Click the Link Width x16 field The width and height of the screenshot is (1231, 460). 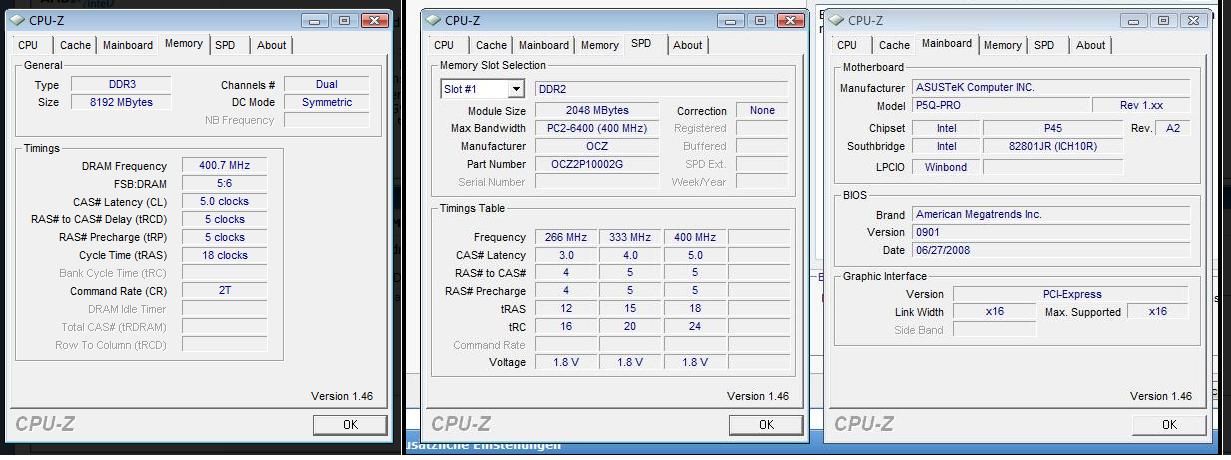[x=995, y=312]
